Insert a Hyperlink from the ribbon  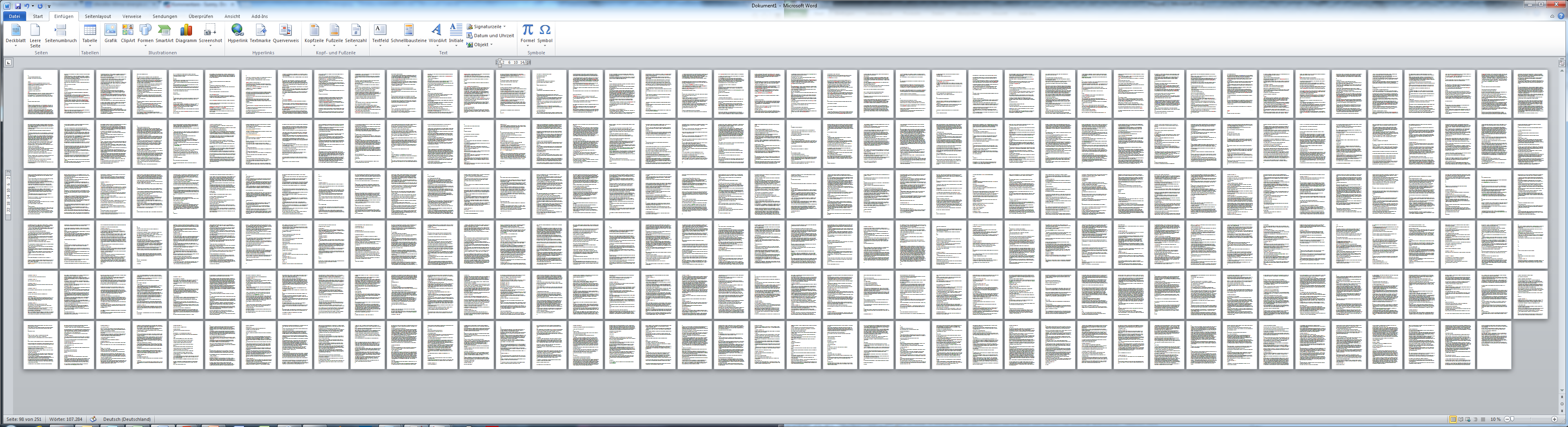tap(237, 33)
